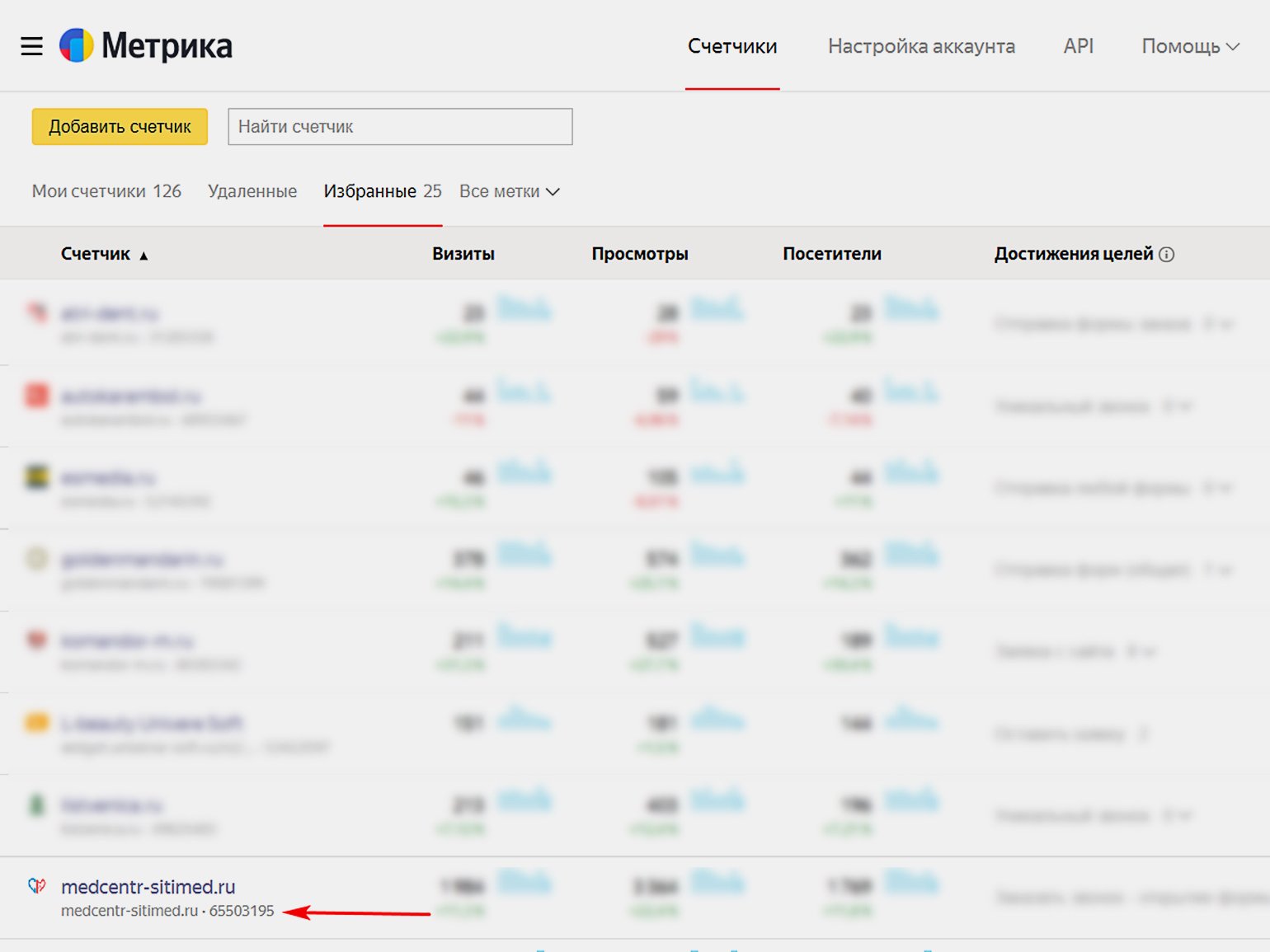This screenshot has width=1270, height=952.
Task: Open the Счетчики tab
Action: pyautogui.click(x=732, y=46)
